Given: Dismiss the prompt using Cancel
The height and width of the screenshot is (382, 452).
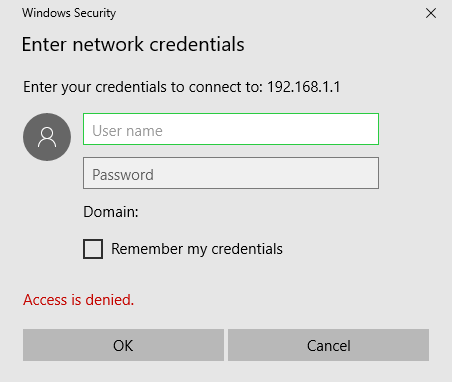Looking at the screenshot, I should [328, 345].
